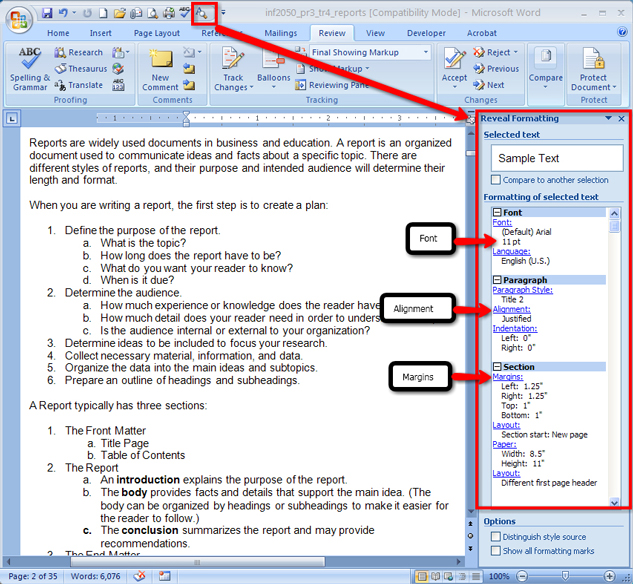
Task: Click the ruler tab selector icon
Action: click(12, 119)
